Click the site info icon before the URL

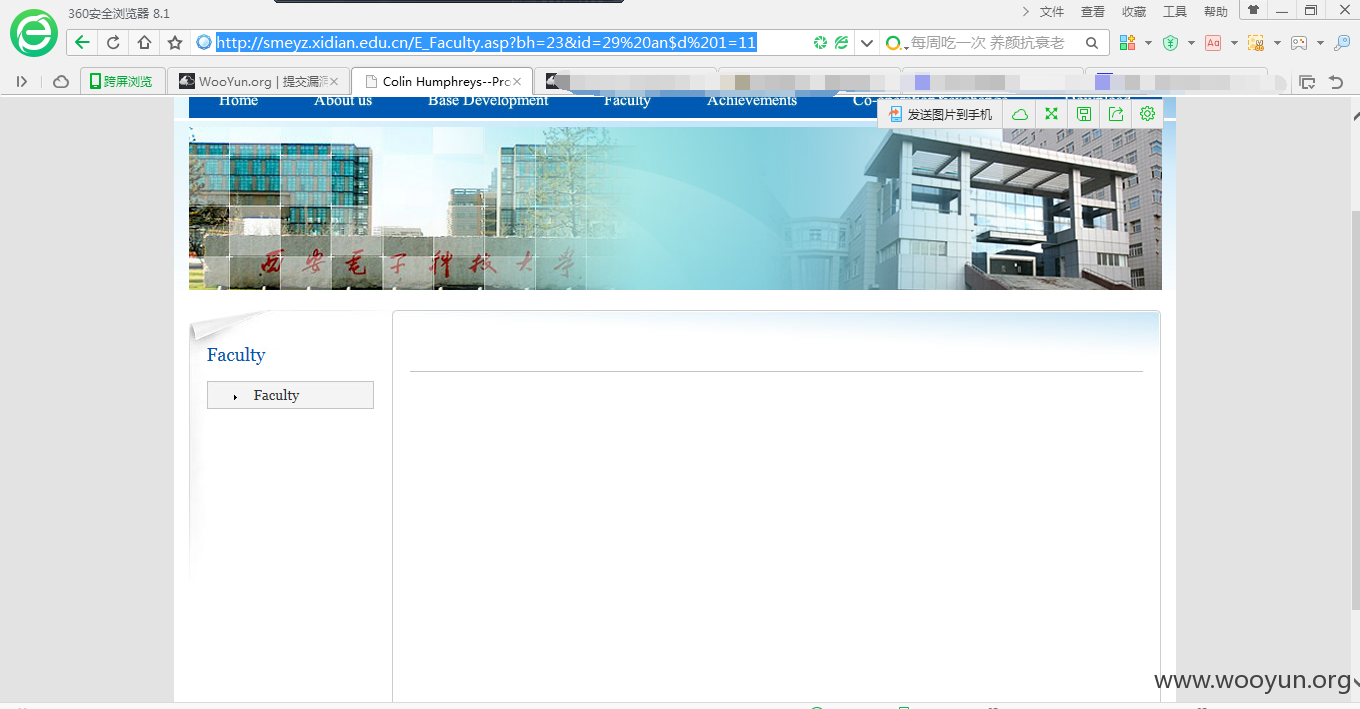pyautogui.click(x=204, y=42)
